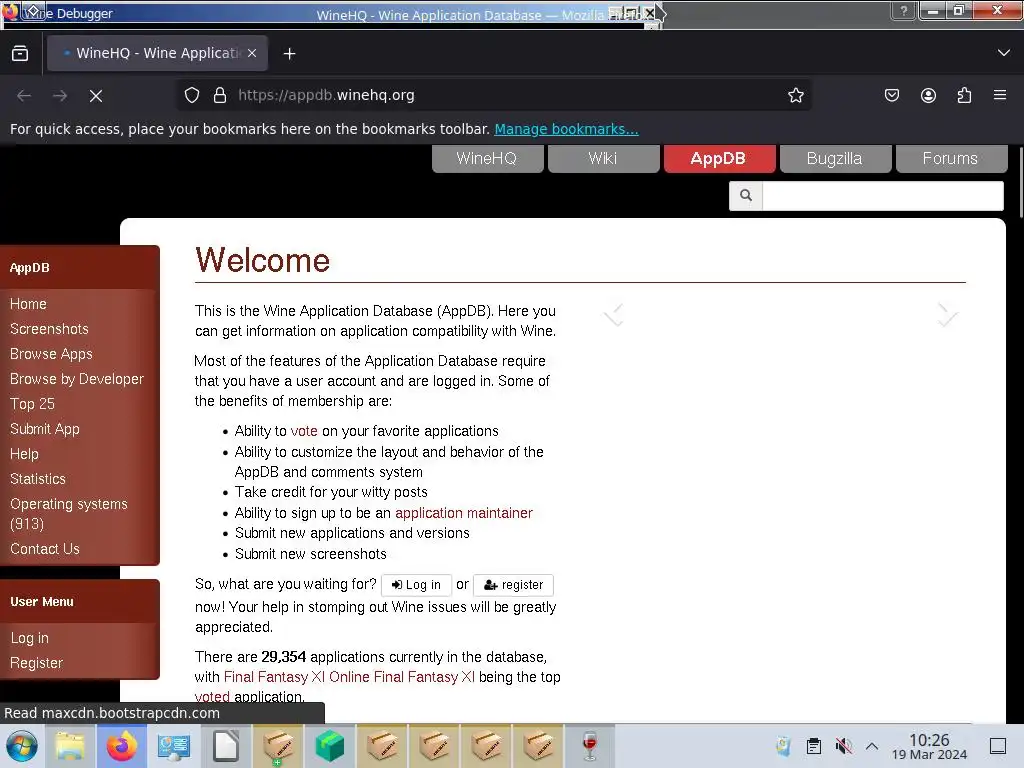Image resolution: width=1024 pixels, height=768 pixels.
Task: Open the Pocket save icon
Action: (x=891, y=95)
